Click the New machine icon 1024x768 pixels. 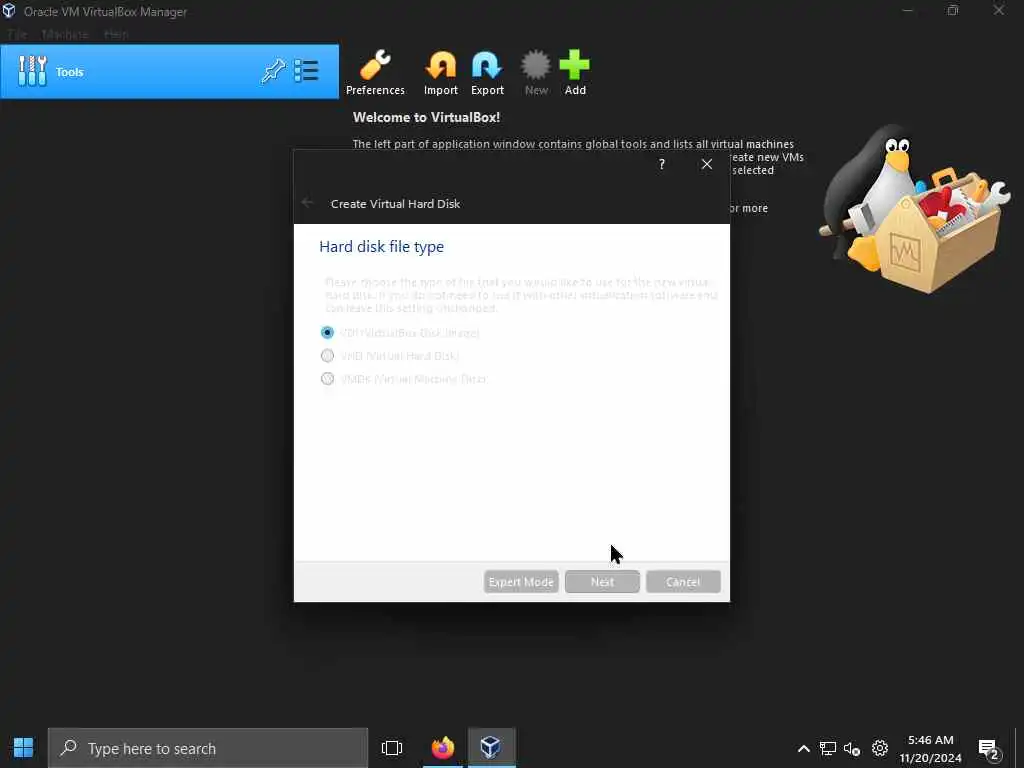click(x=536, y=72)
